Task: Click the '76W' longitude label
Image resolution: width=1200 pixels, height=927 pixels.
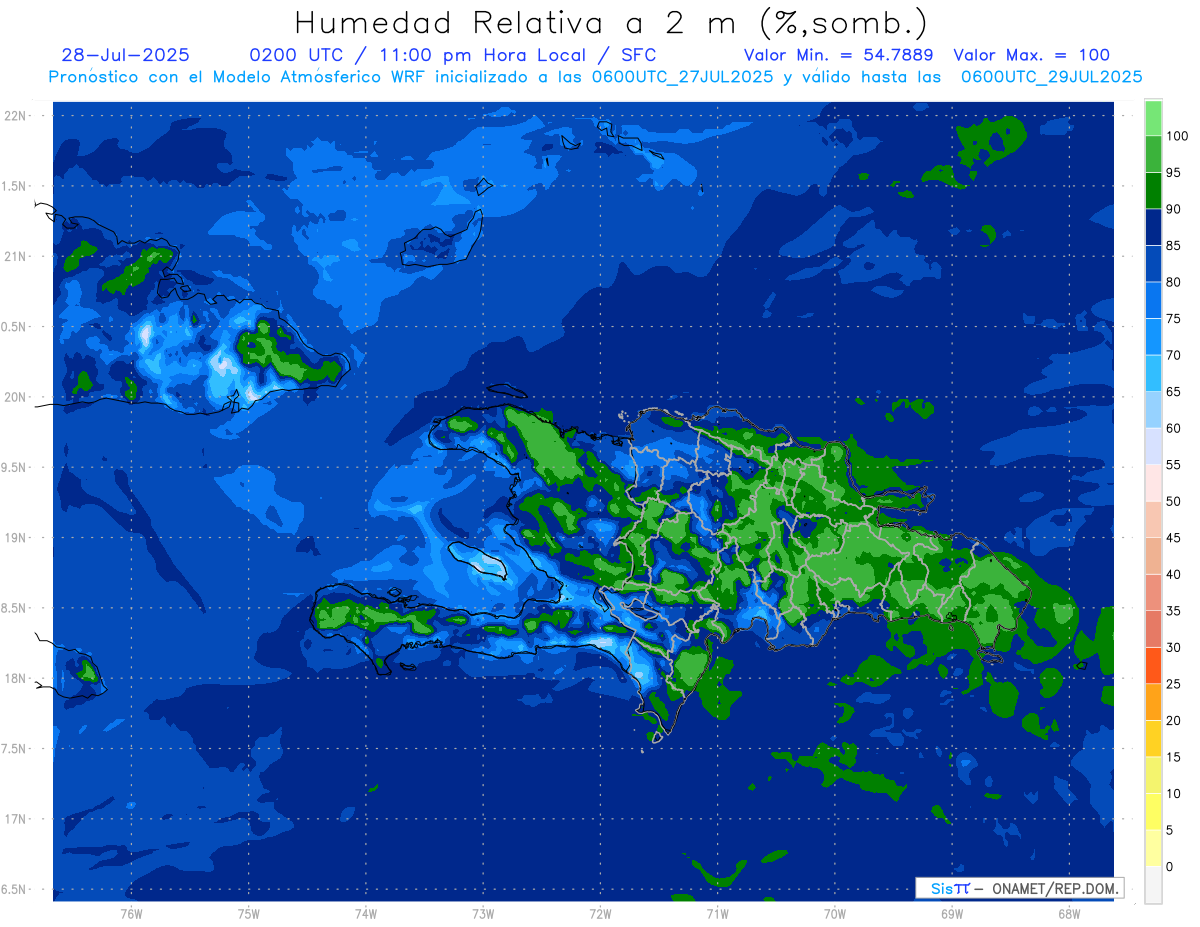Action: tap(131, 914)
